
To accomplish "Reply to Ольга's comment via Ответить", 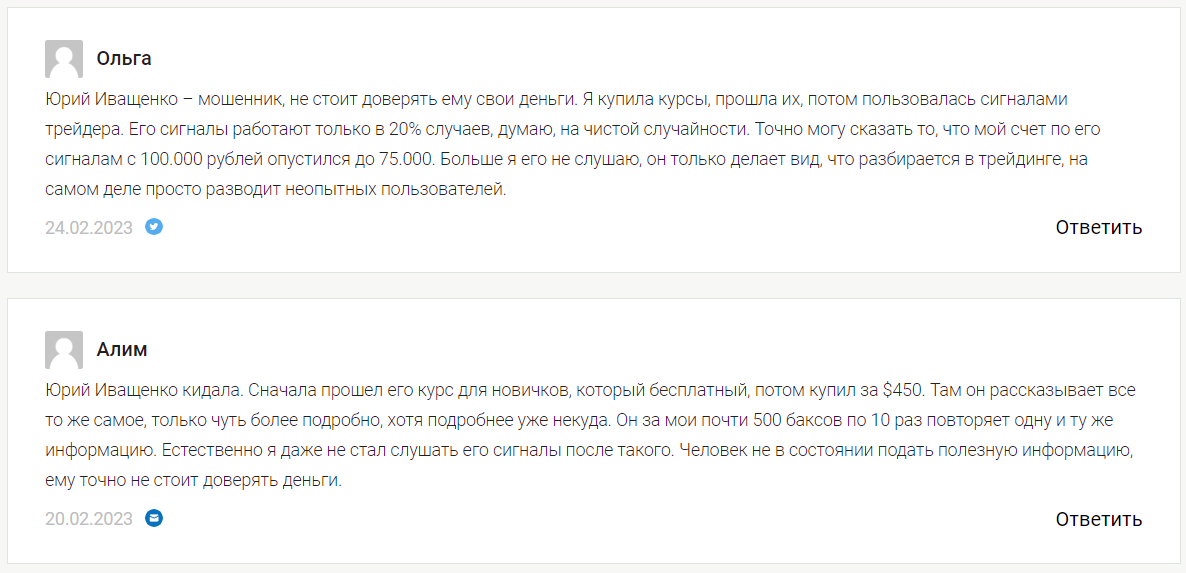I will point(1099,227).
